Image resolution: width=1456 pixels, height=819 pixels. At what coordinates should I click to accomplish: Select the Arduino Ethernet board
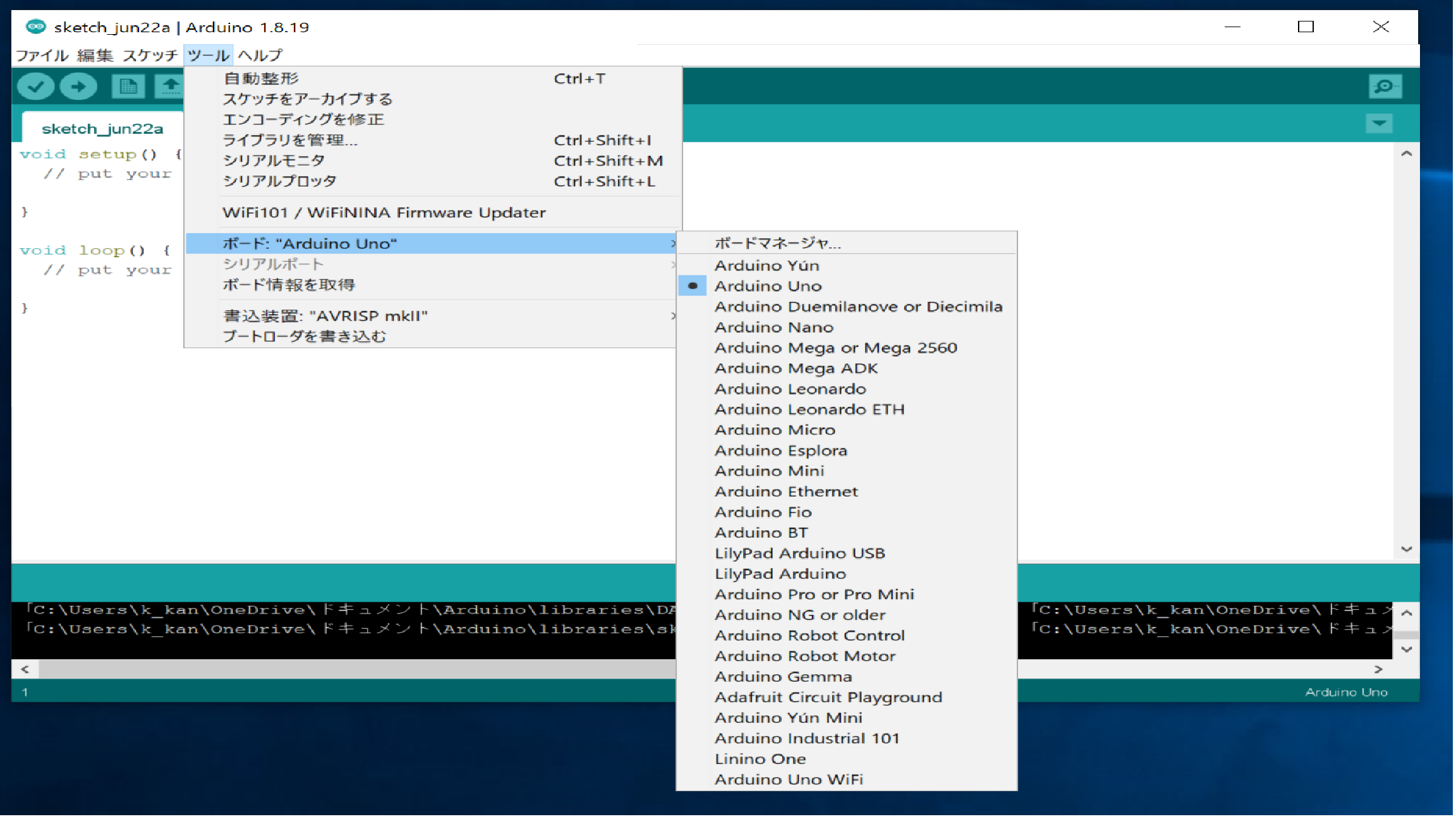847,492
